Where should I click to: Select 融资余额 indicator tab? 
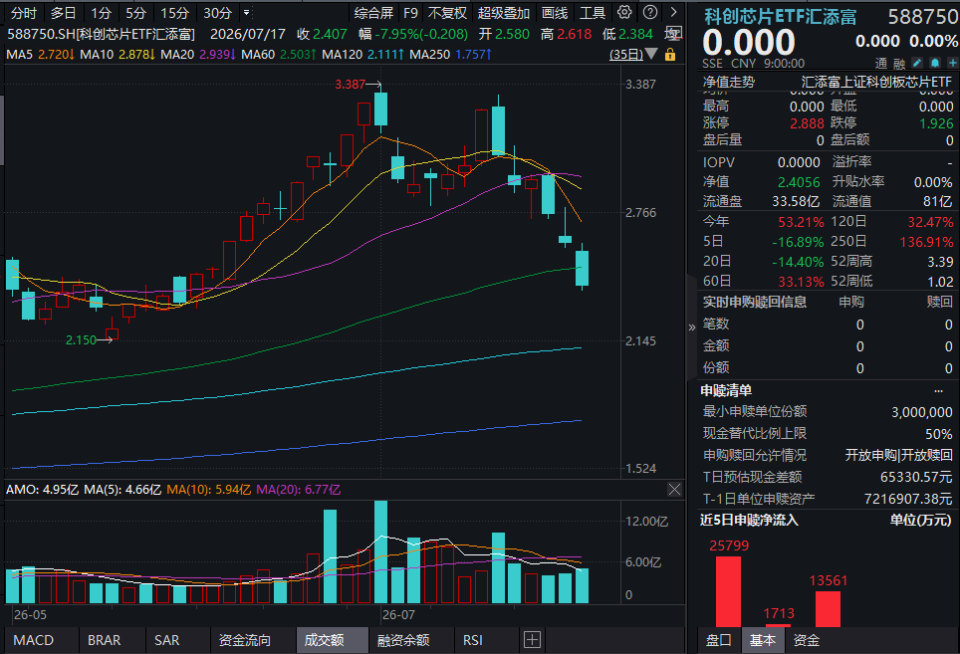(x=403, y=640)
